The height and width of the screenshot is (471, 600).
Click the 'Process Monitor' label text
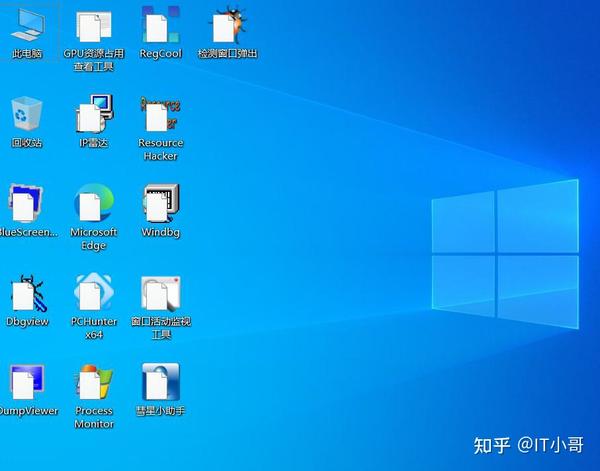click(x=94, y=417)
